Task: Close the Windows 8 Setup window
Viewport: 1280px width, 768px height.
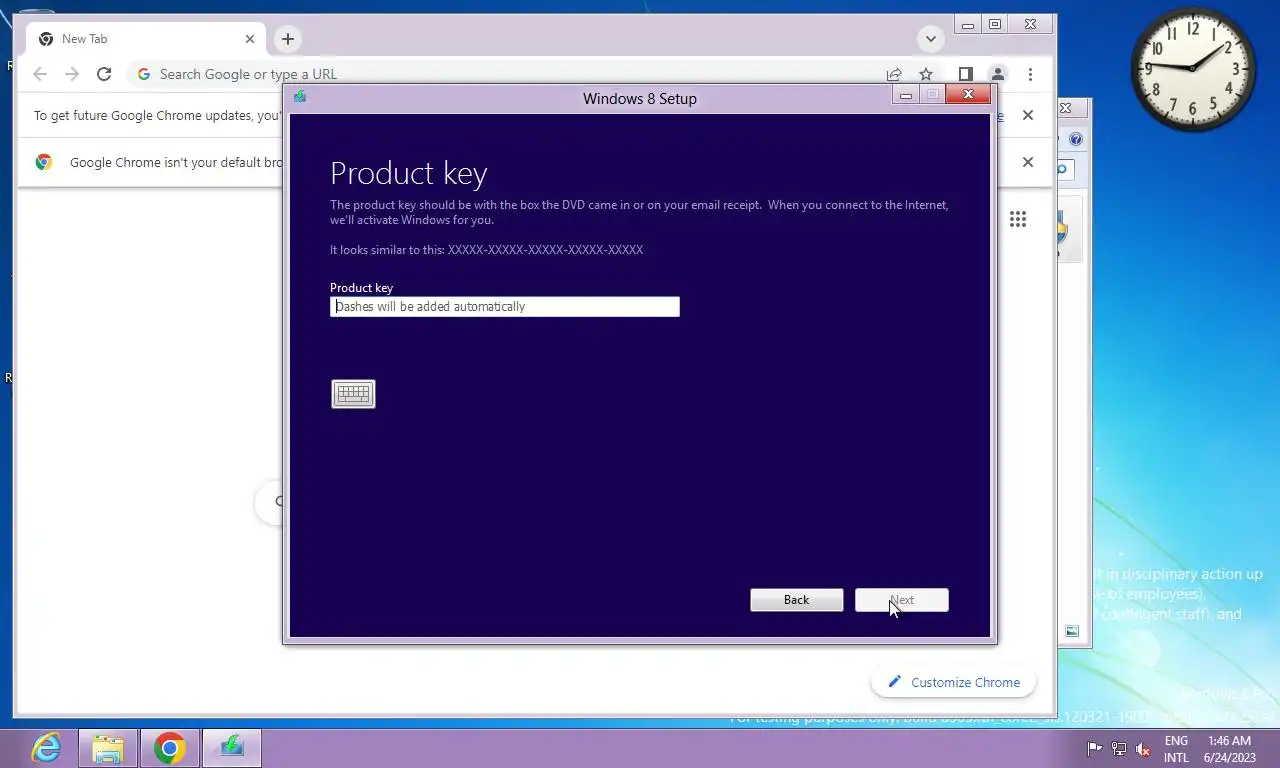Action: pos(968,95)
